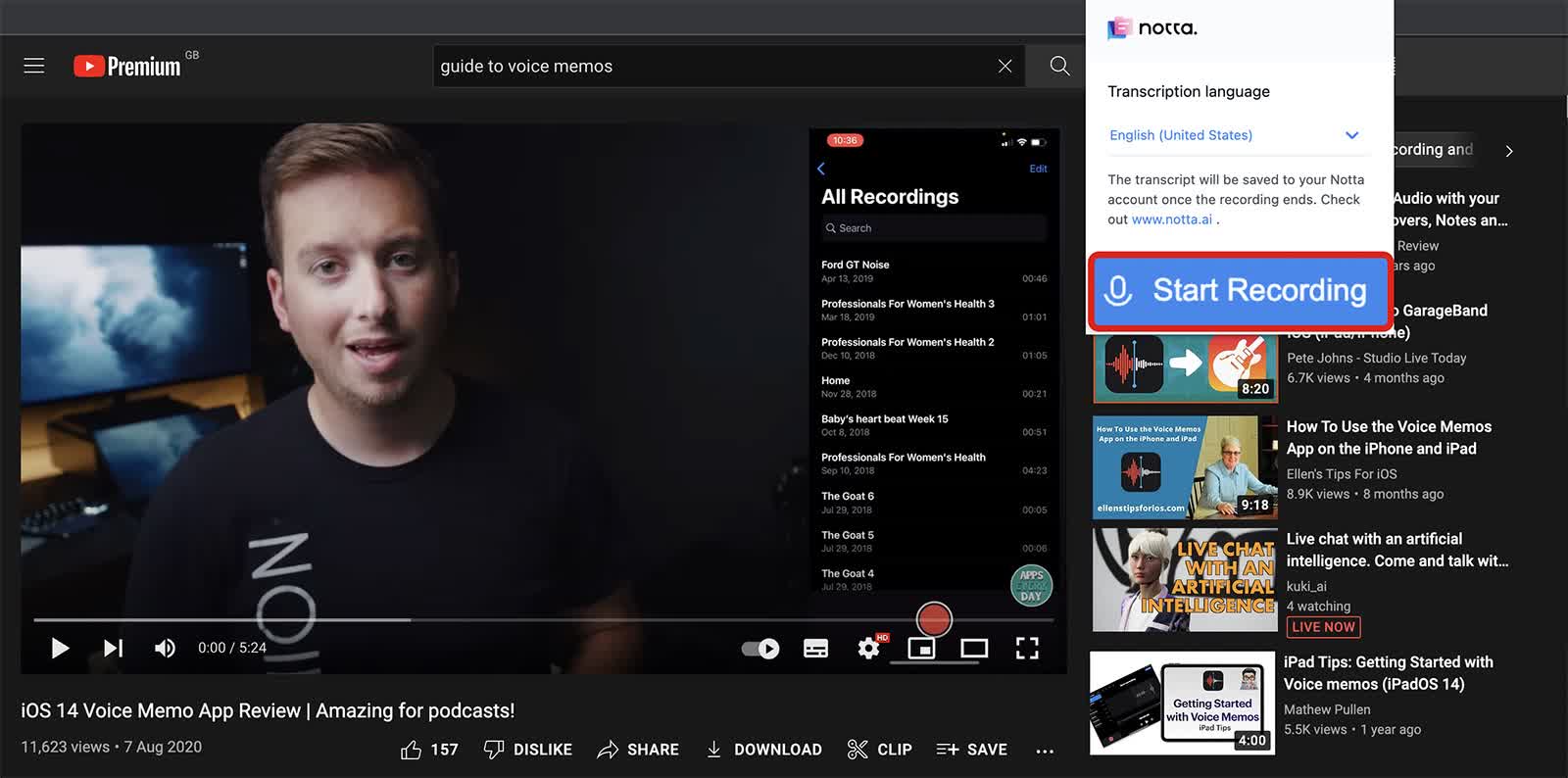This screenshot has width=1568, height=778.
Task: Create a clip with Clip button
Action: pyautogui.click(x=879, y=750)
